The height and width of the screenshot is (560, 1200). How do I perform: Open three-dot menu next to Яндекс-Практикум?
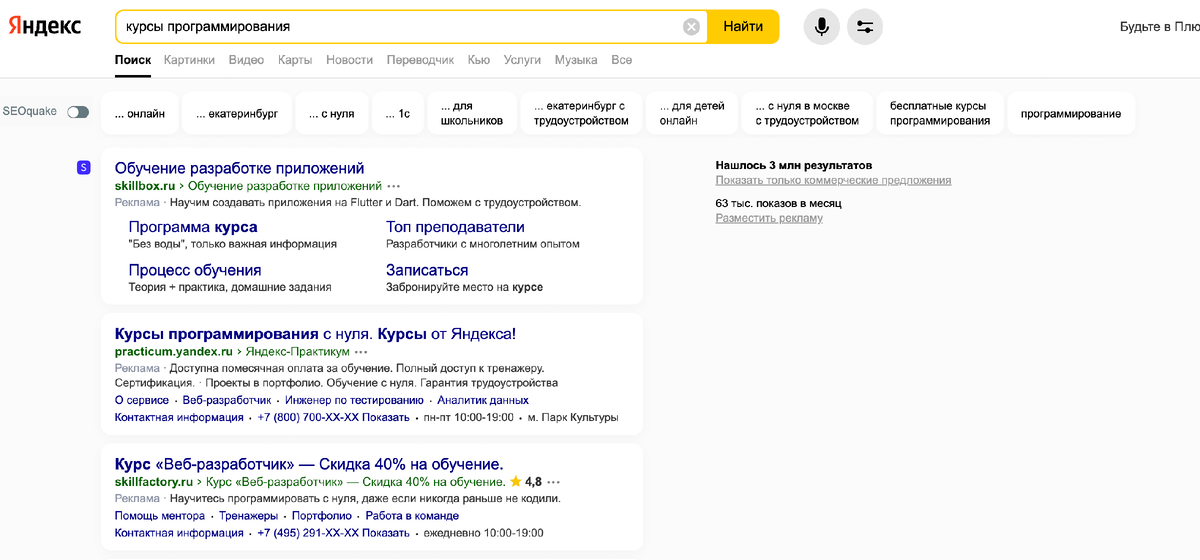coord(361,352)
